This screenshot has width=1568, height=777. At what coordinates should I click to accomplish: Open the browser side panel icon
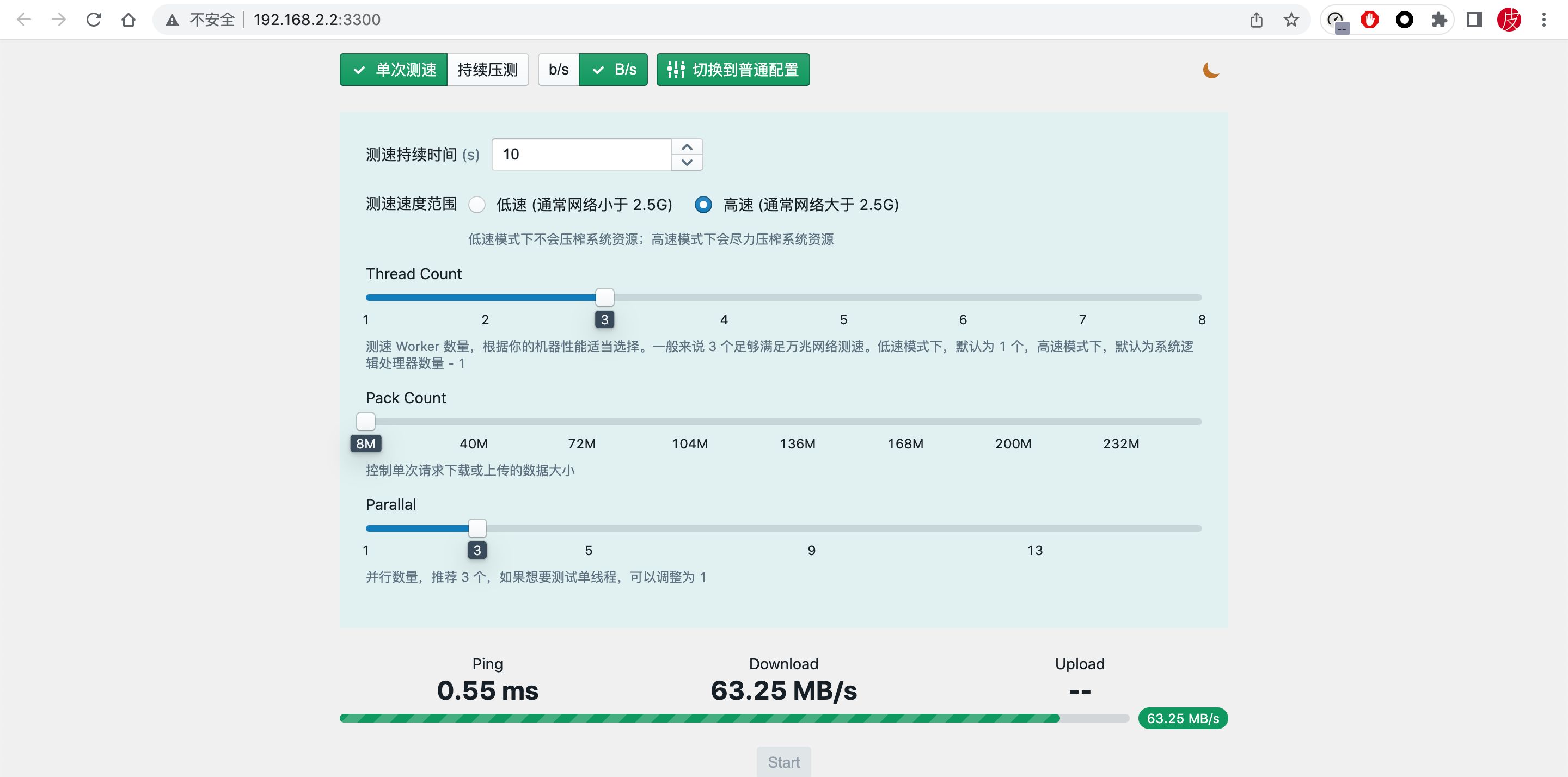(x=1474, y=20)
